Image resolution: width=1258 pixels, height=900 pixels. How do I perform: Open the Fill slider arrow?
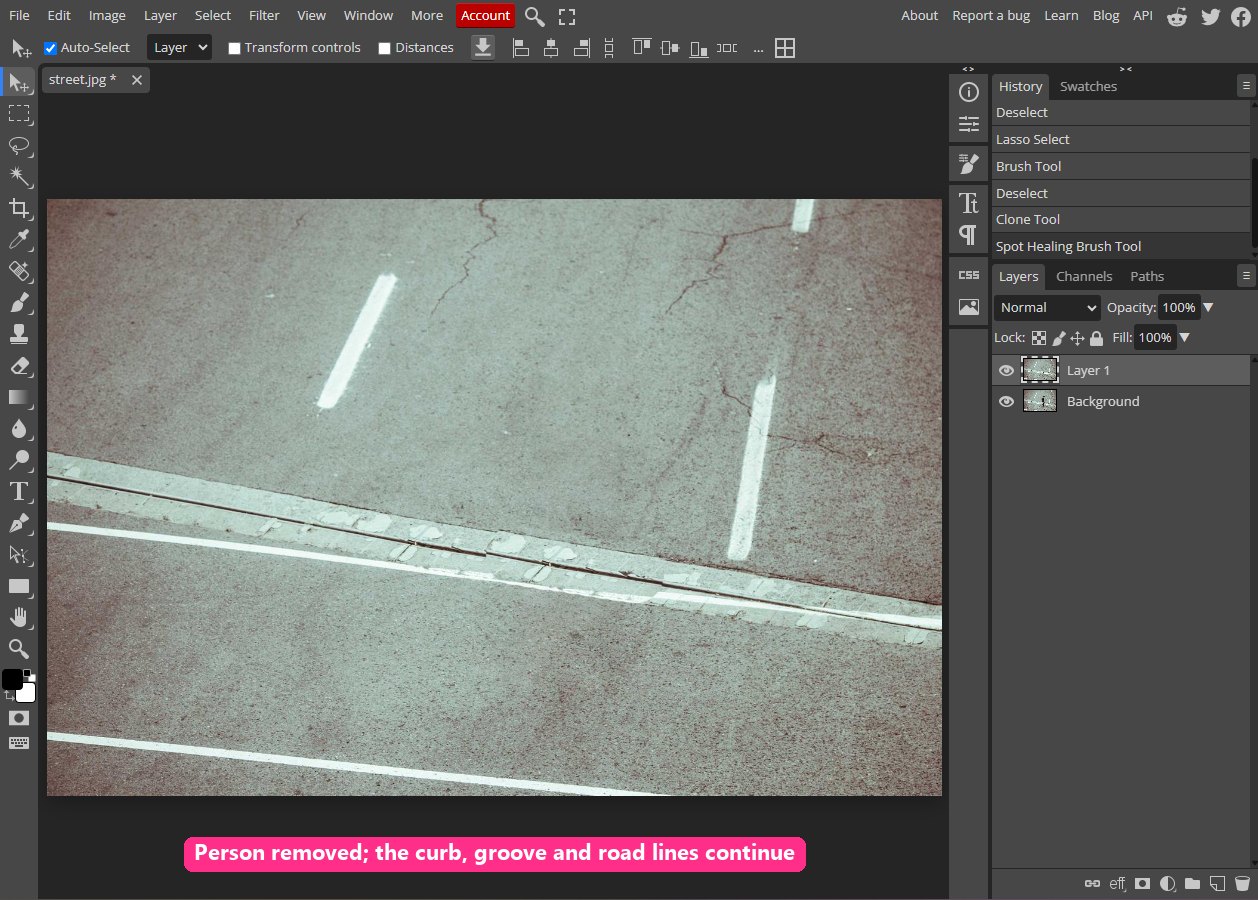point(1185,338)
